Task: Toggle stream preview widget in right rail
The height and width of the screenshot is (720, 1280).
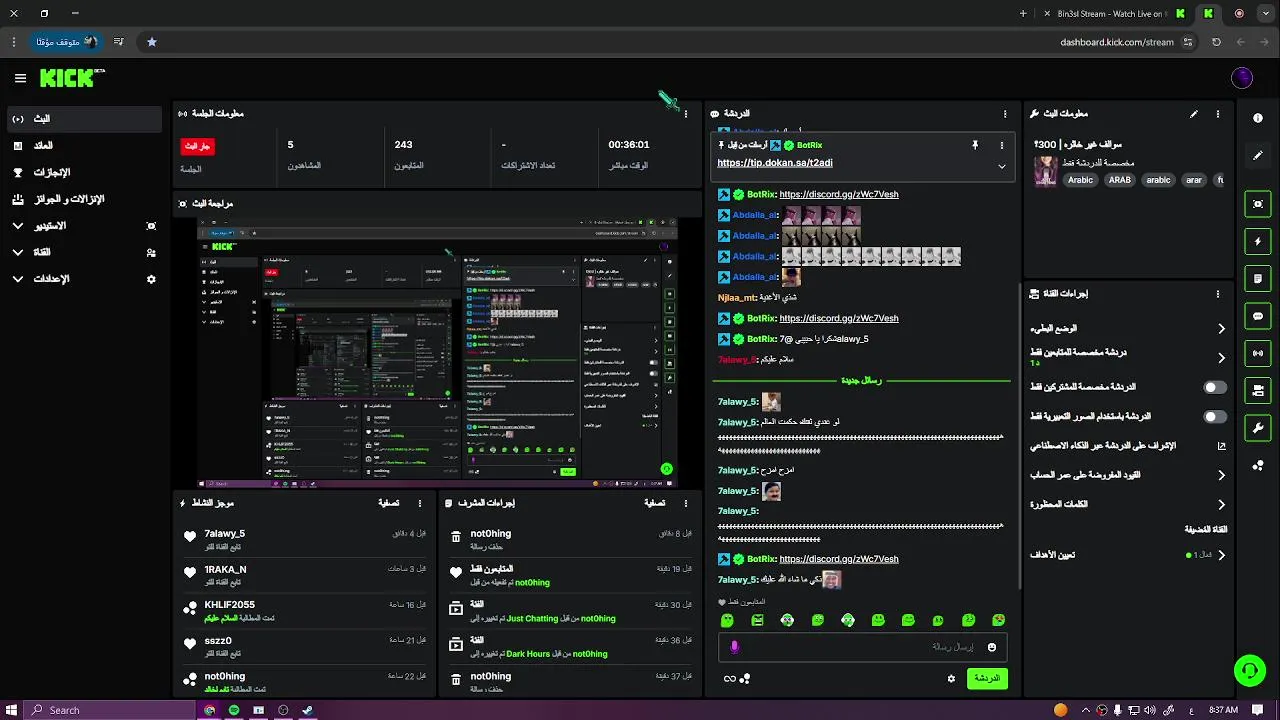Action: (1258, 204)
